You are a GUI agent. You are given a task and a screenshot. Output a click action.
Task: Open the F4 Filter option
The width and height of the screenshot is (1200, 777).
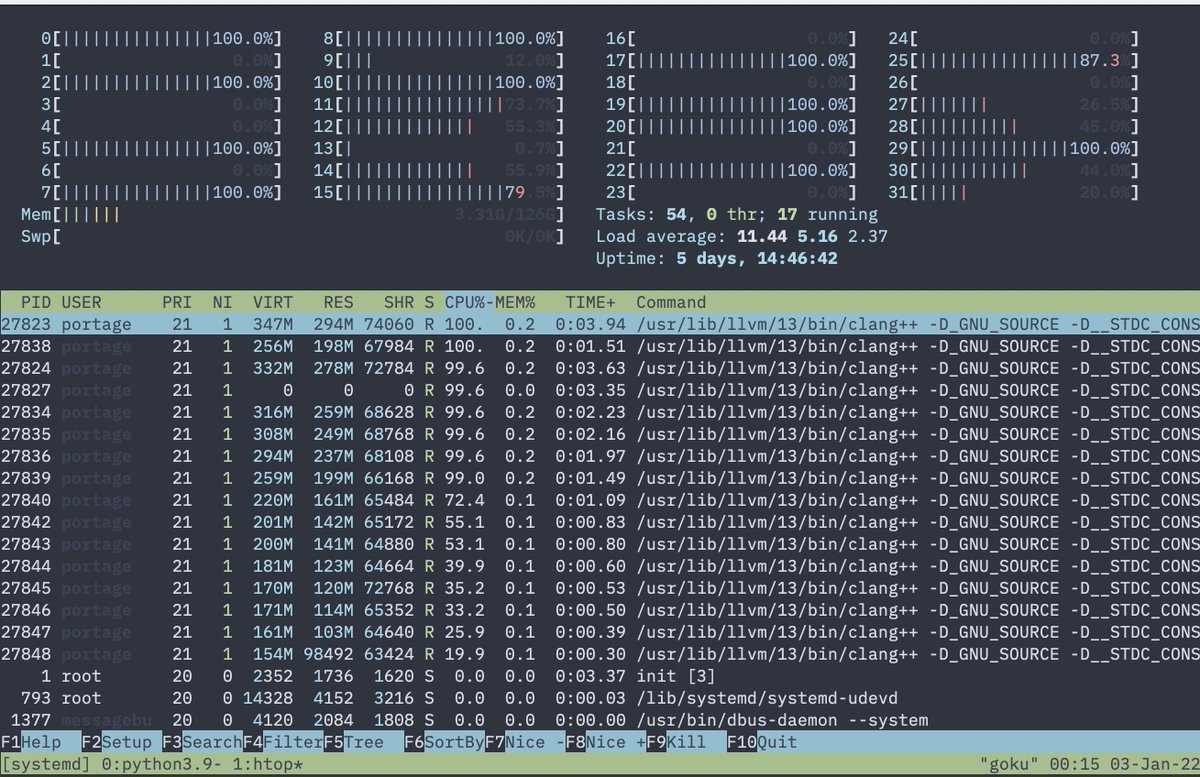tap(286, 743)
